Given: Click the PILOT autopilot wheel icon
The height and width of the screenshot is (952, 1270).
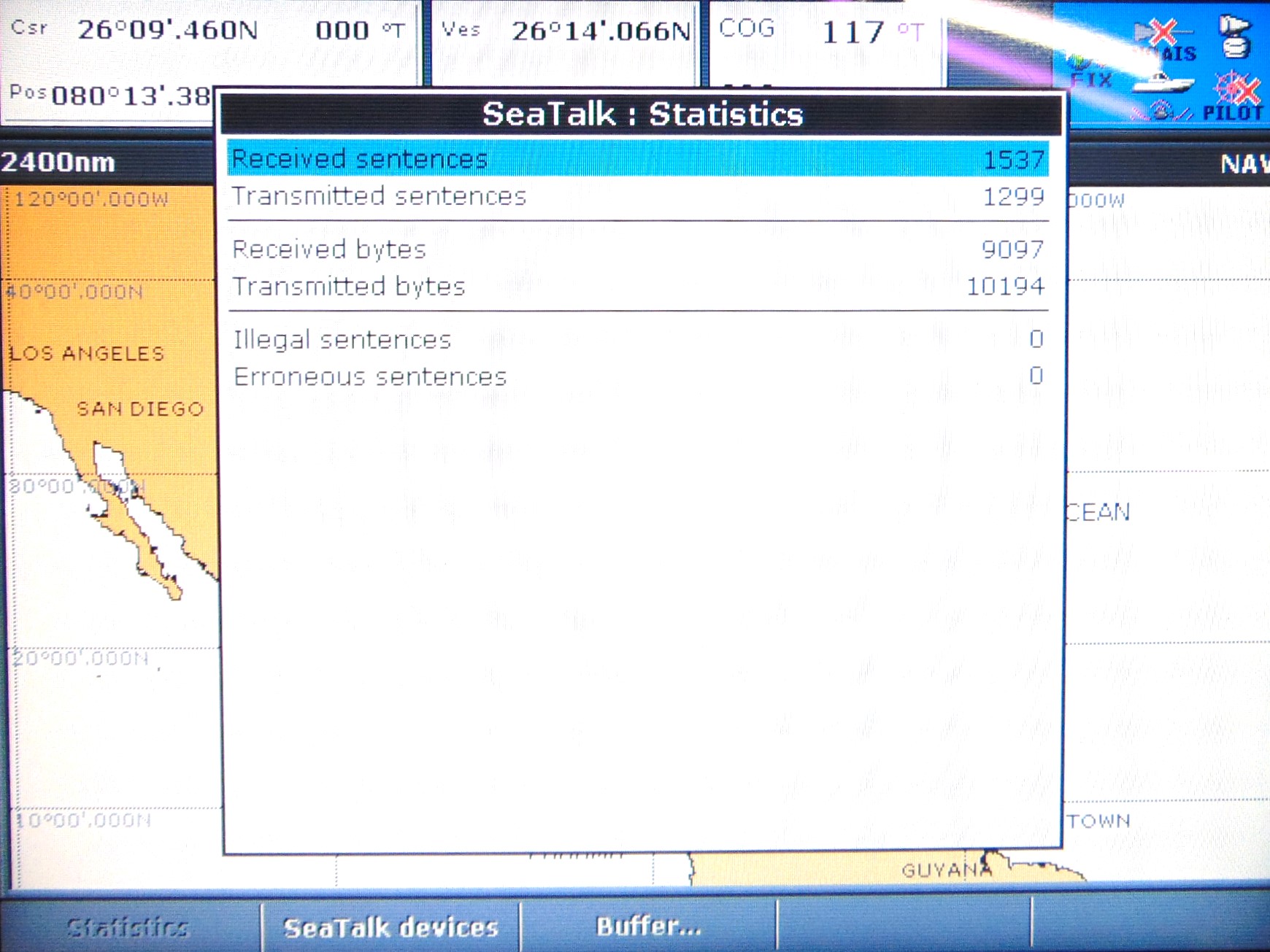Looking at the screenshot, I should click(1234, 96).
